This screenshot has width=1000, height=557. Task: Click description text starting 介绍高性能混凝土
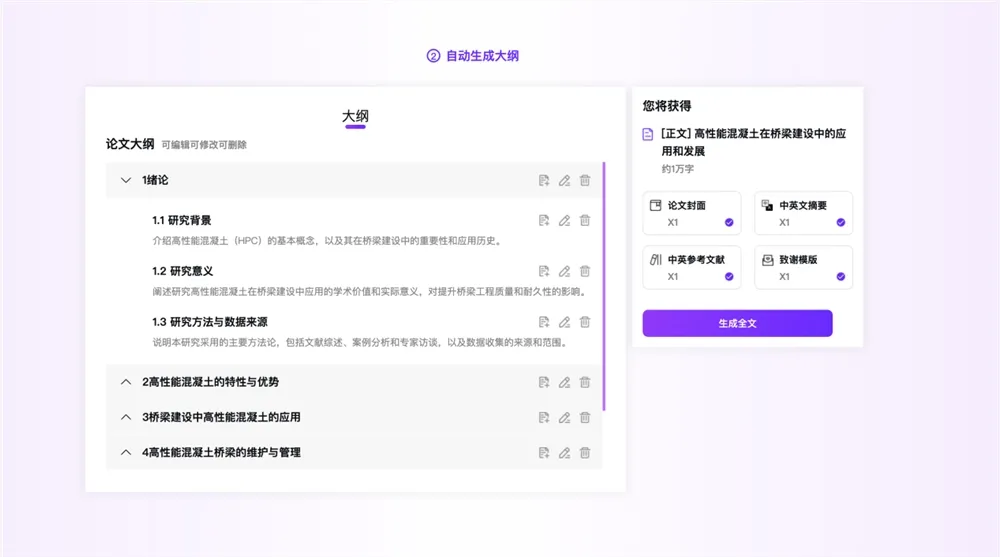tap(328, 241)
